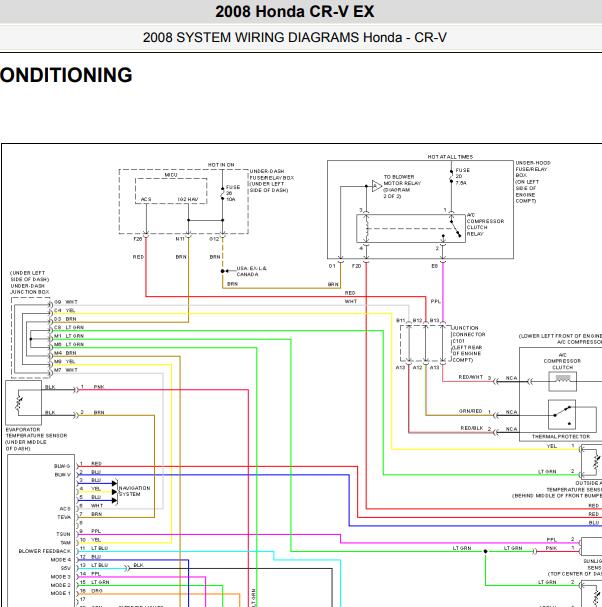
Task: Click the "G9 WHT" junction box terminal
Action: click(x=66, y=302)
